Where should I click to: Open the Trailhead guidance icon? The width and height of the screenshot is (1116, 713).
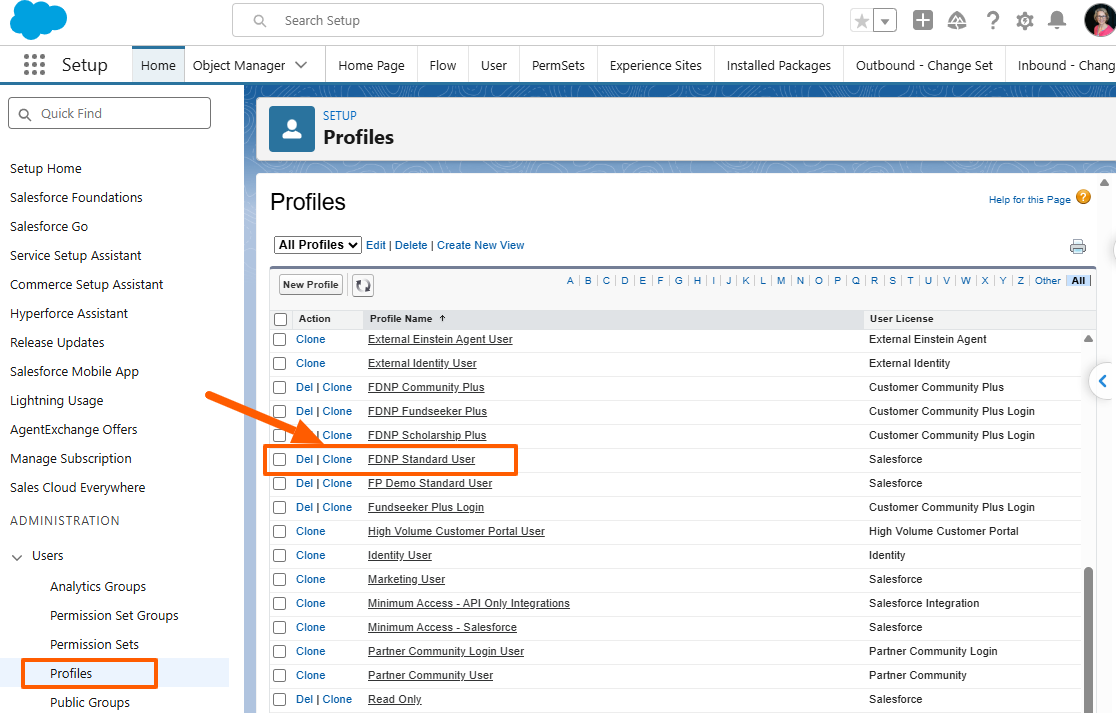point(957,21)
